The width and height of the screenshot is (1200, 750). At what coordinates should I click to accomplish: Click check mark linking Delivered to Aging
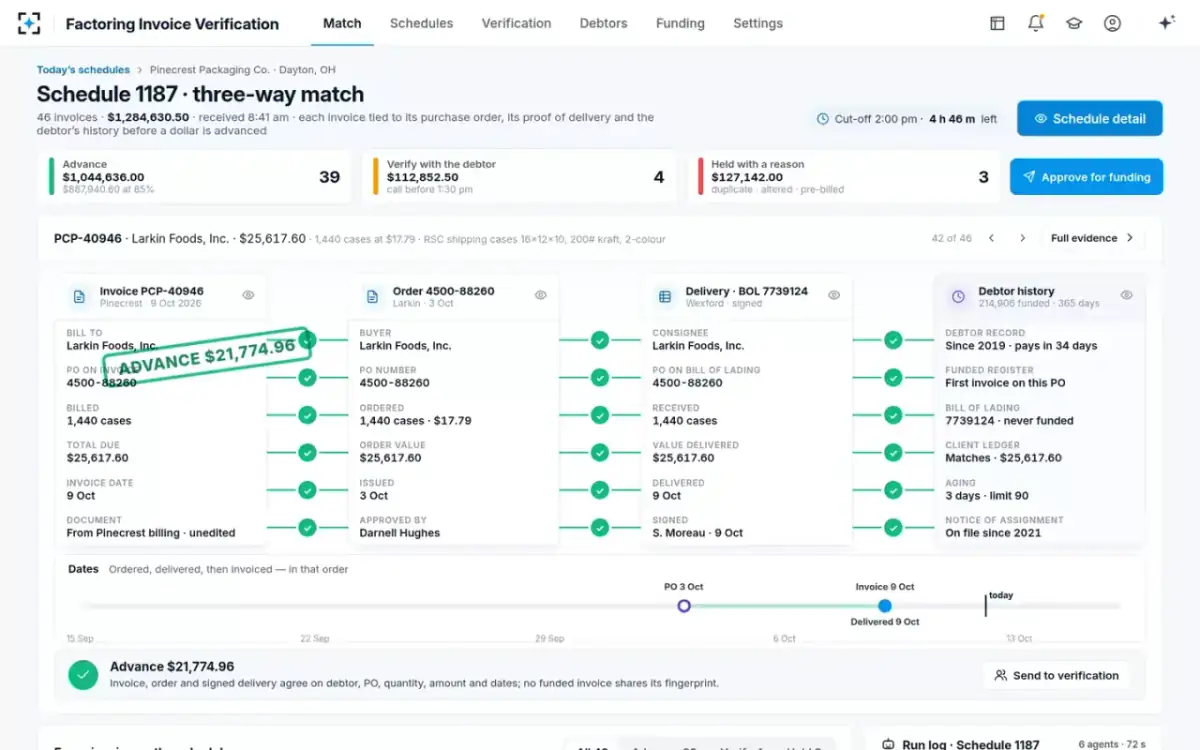click(893, 490)
